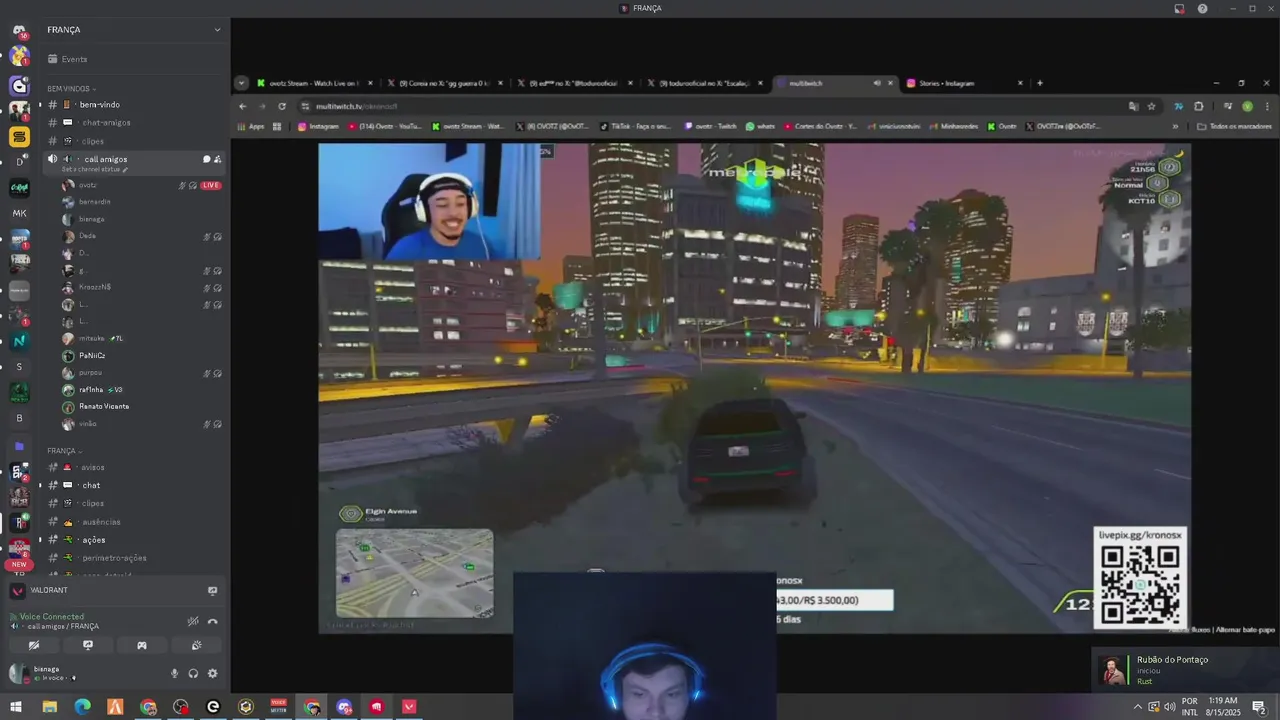1280x720 pixels.
Task: Open Discord user settings gear
Action: point(212,674)
